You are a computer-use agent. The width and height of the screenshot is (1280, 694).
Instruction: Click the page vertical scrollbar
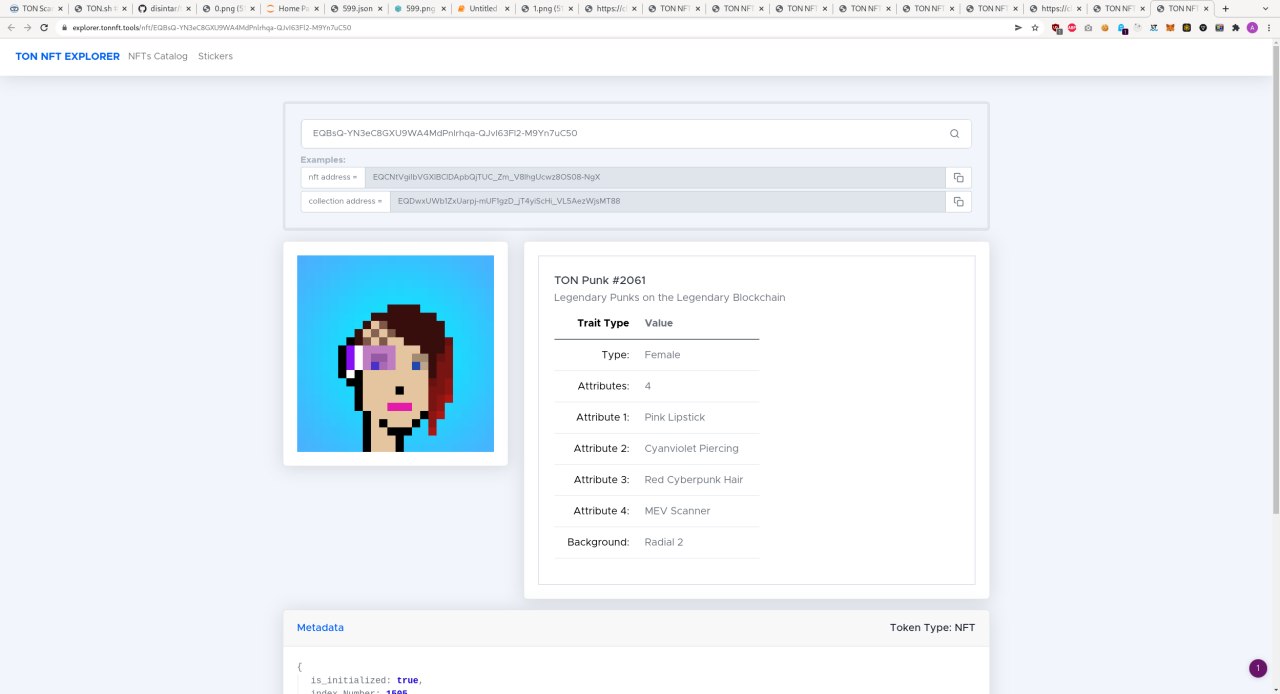(1275, 280)
